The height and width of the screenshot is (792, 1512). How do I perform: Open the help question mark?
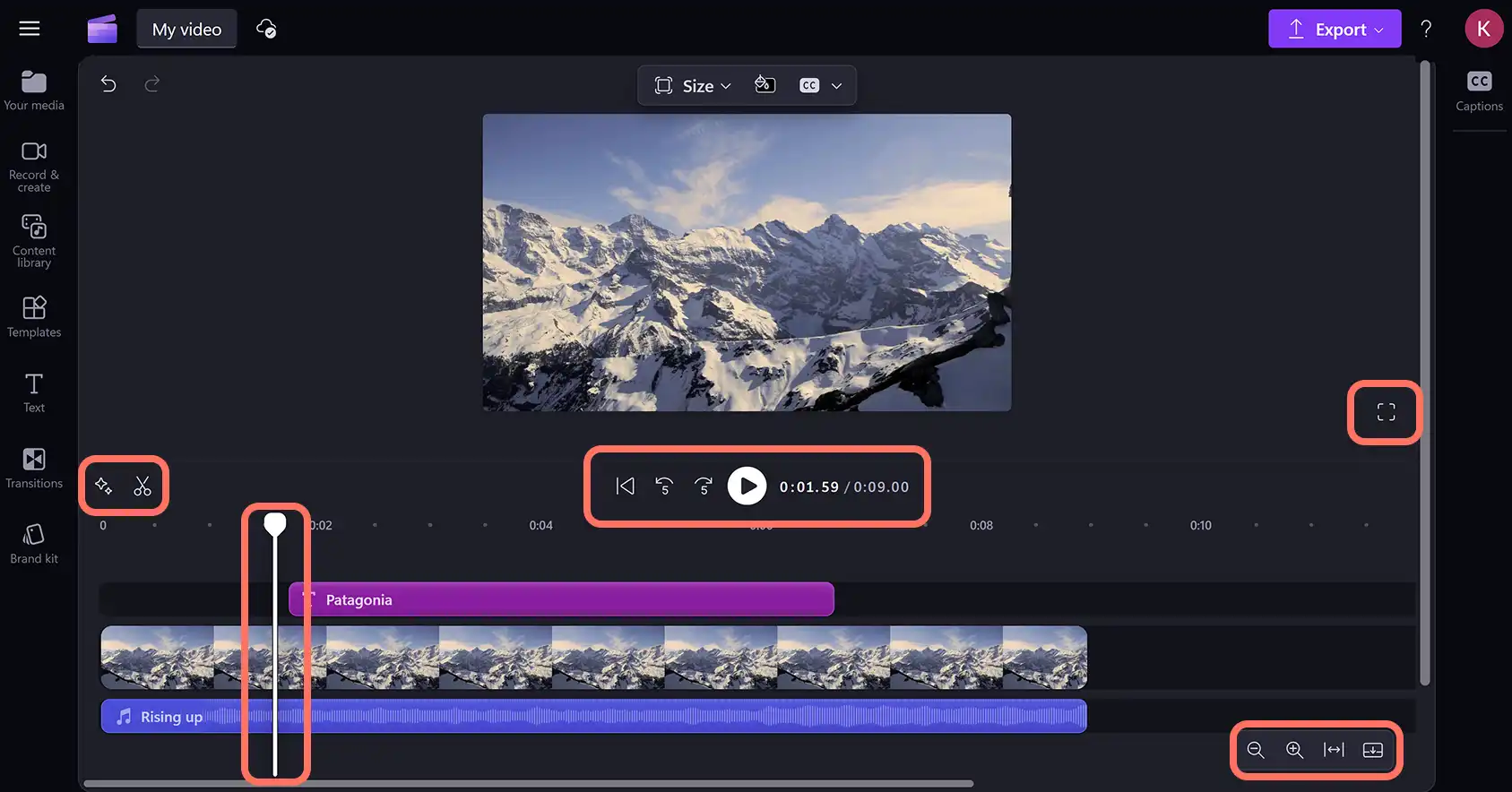click(x=1426, y=29)
